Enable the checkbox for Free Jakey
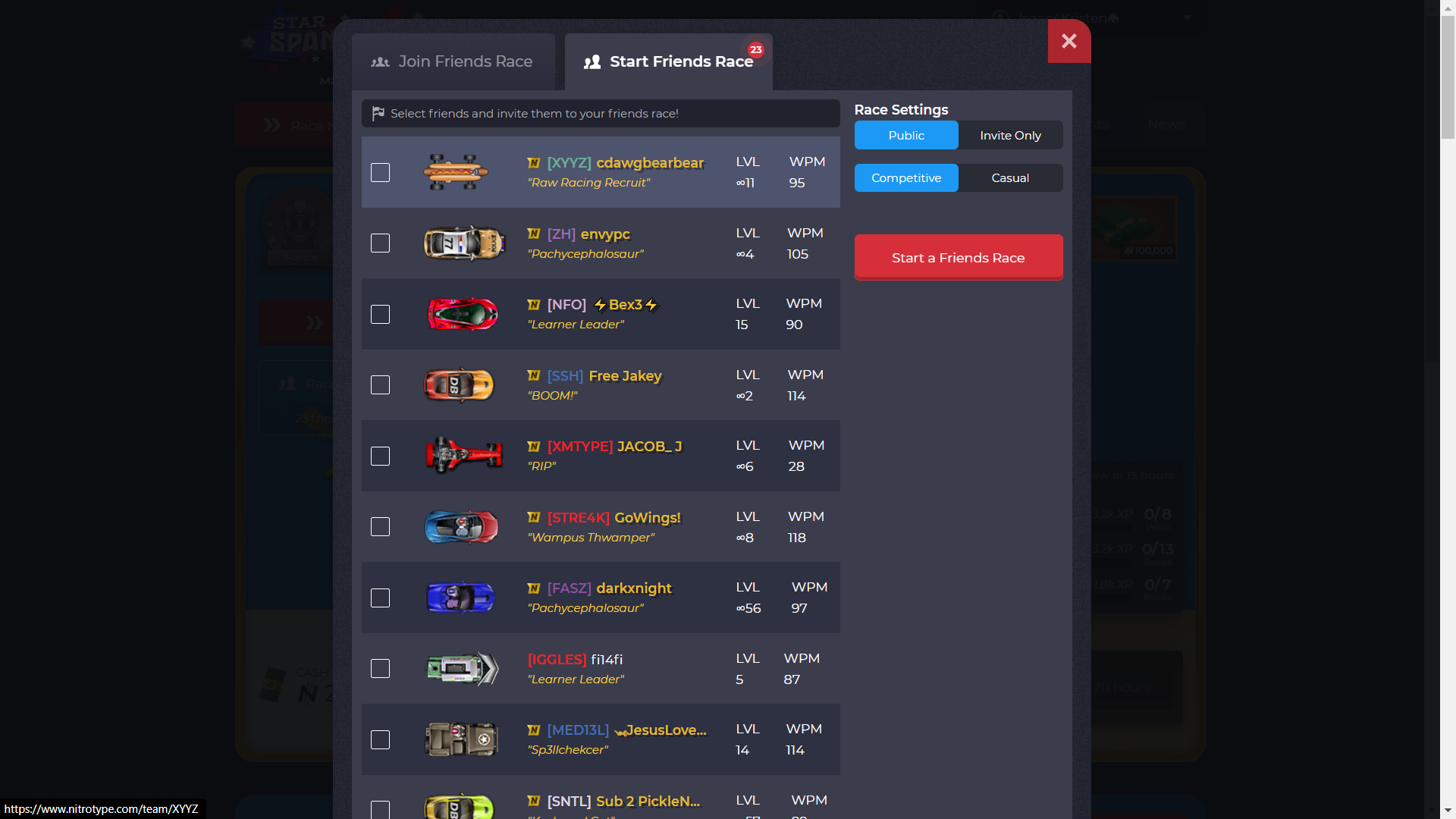Image resolution: width=1456 pixels, height=819 pixels. (380, 385)
